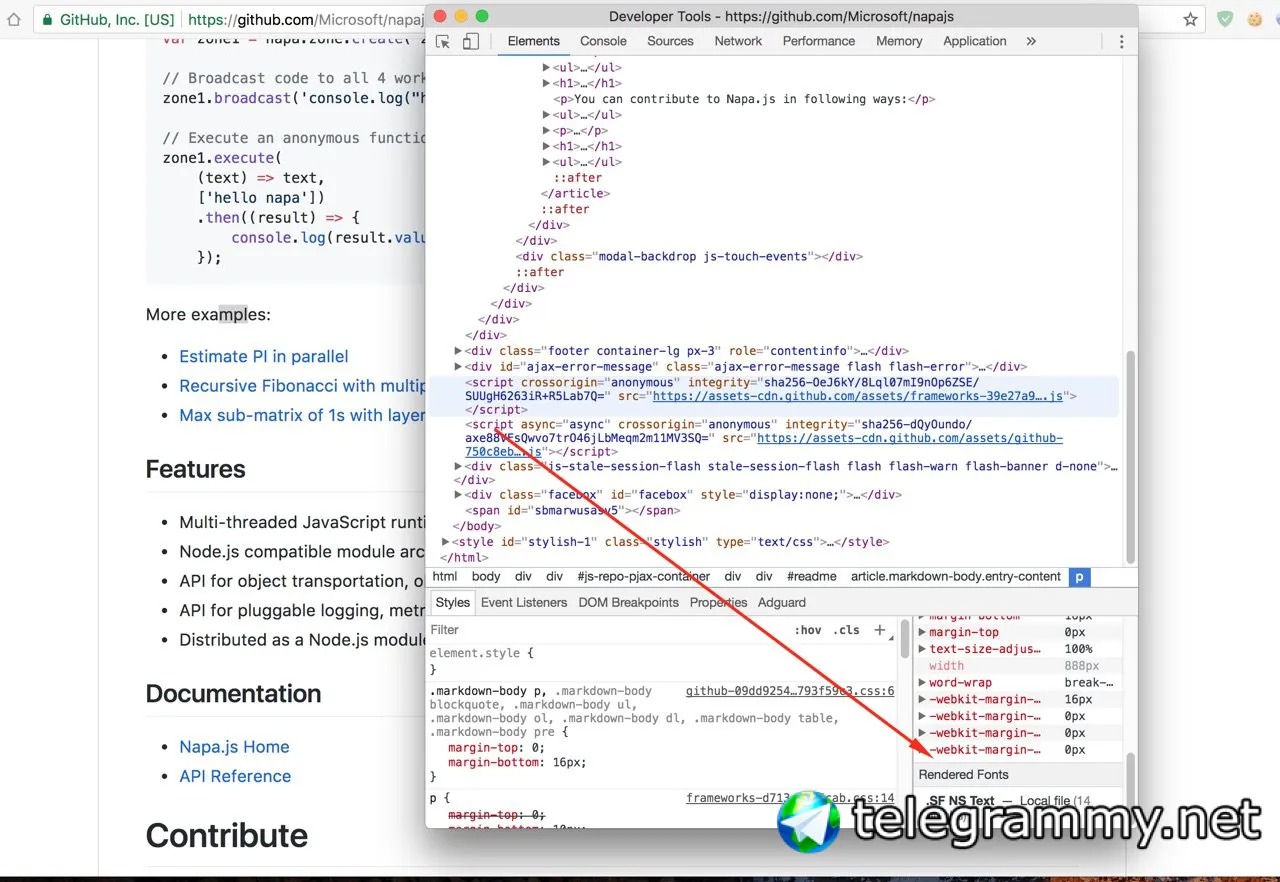
Task: Activate the element inspector picker icon
Action: (443, 41)
